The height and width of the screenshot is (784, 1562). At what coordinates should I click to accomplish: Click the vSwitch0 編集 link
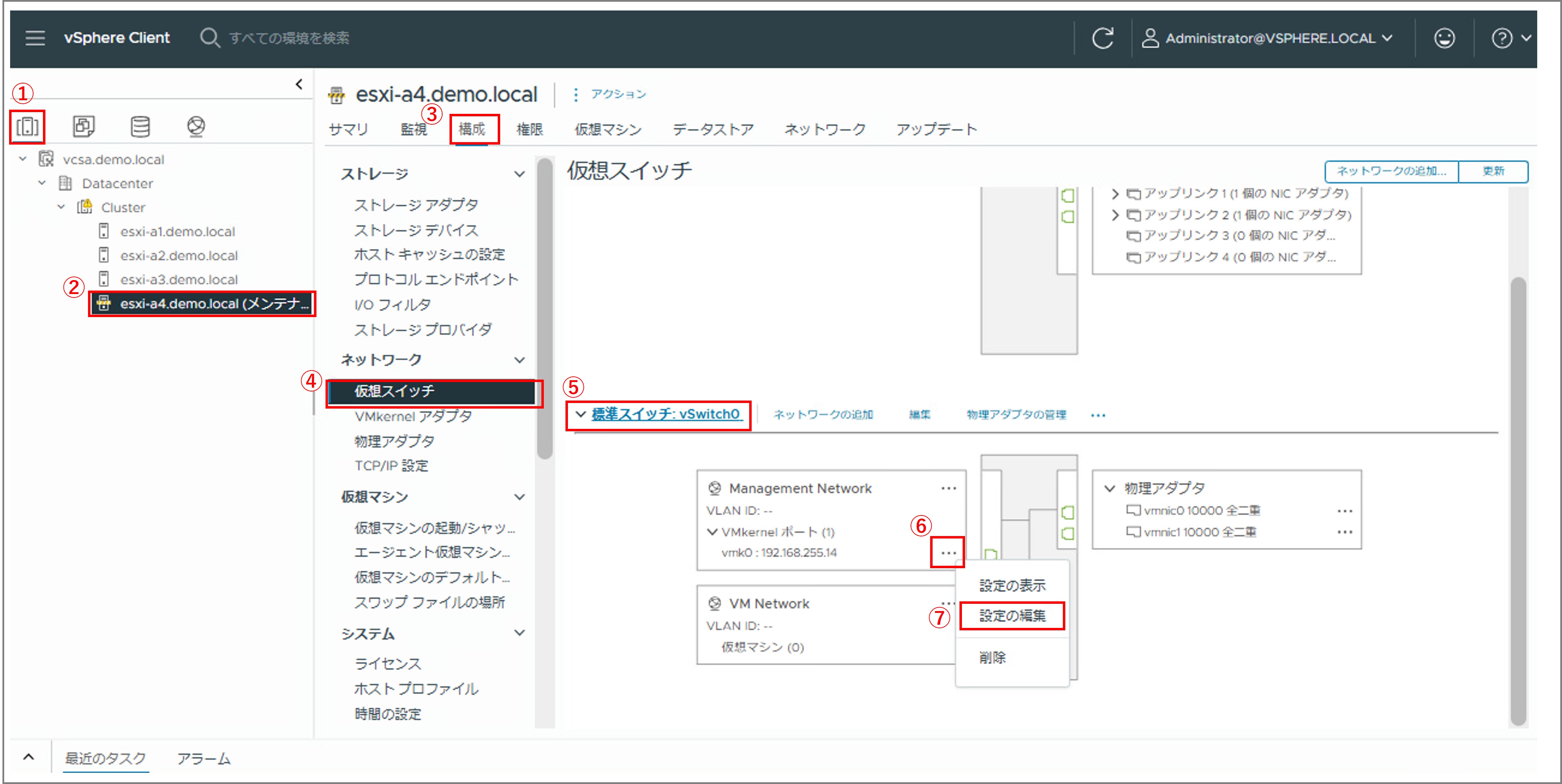[x=919, y=415]
